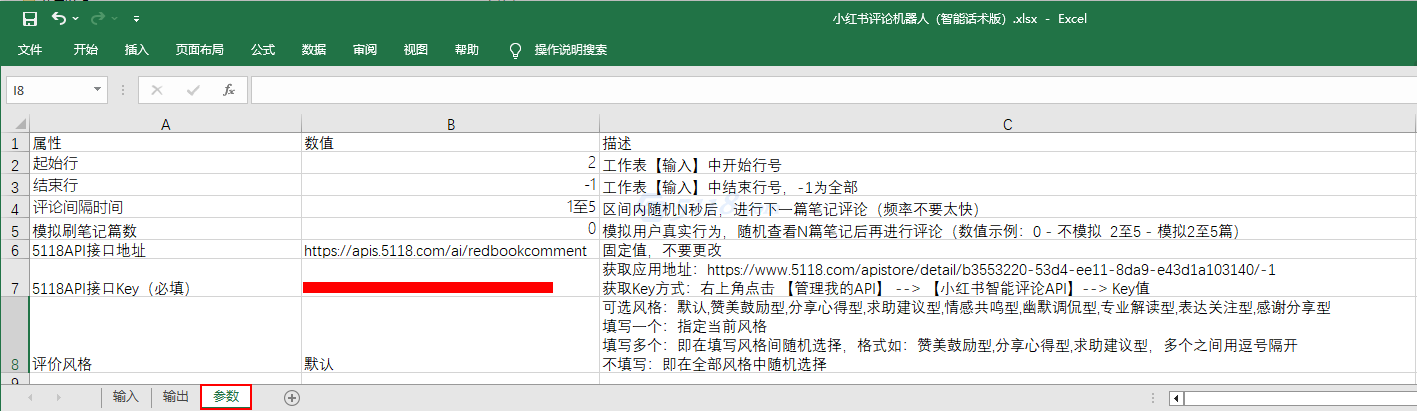
Task: Switch to the 输出 sheet tab
Action: tap(175, 397)
